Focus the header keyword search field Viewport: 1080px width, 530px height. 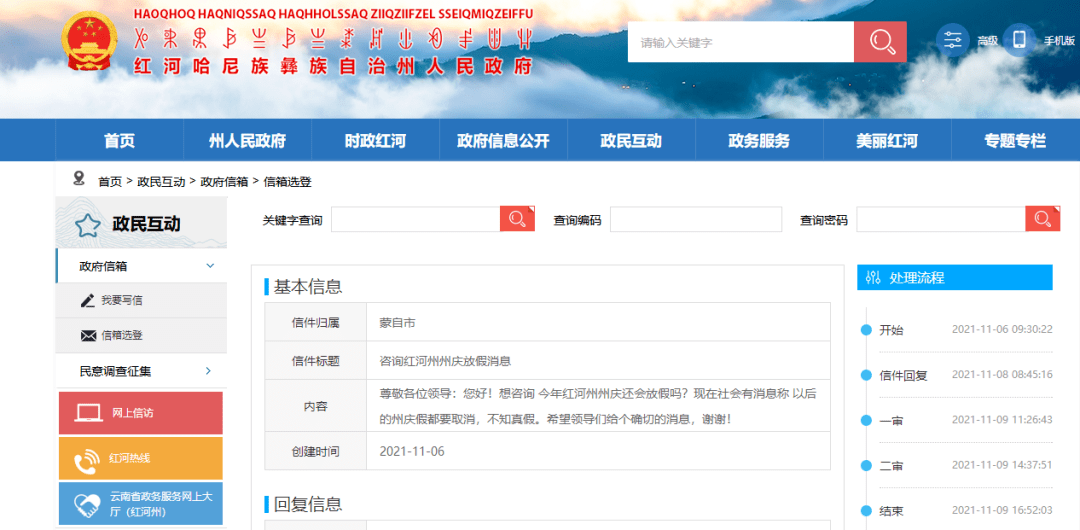pos(740,42)
